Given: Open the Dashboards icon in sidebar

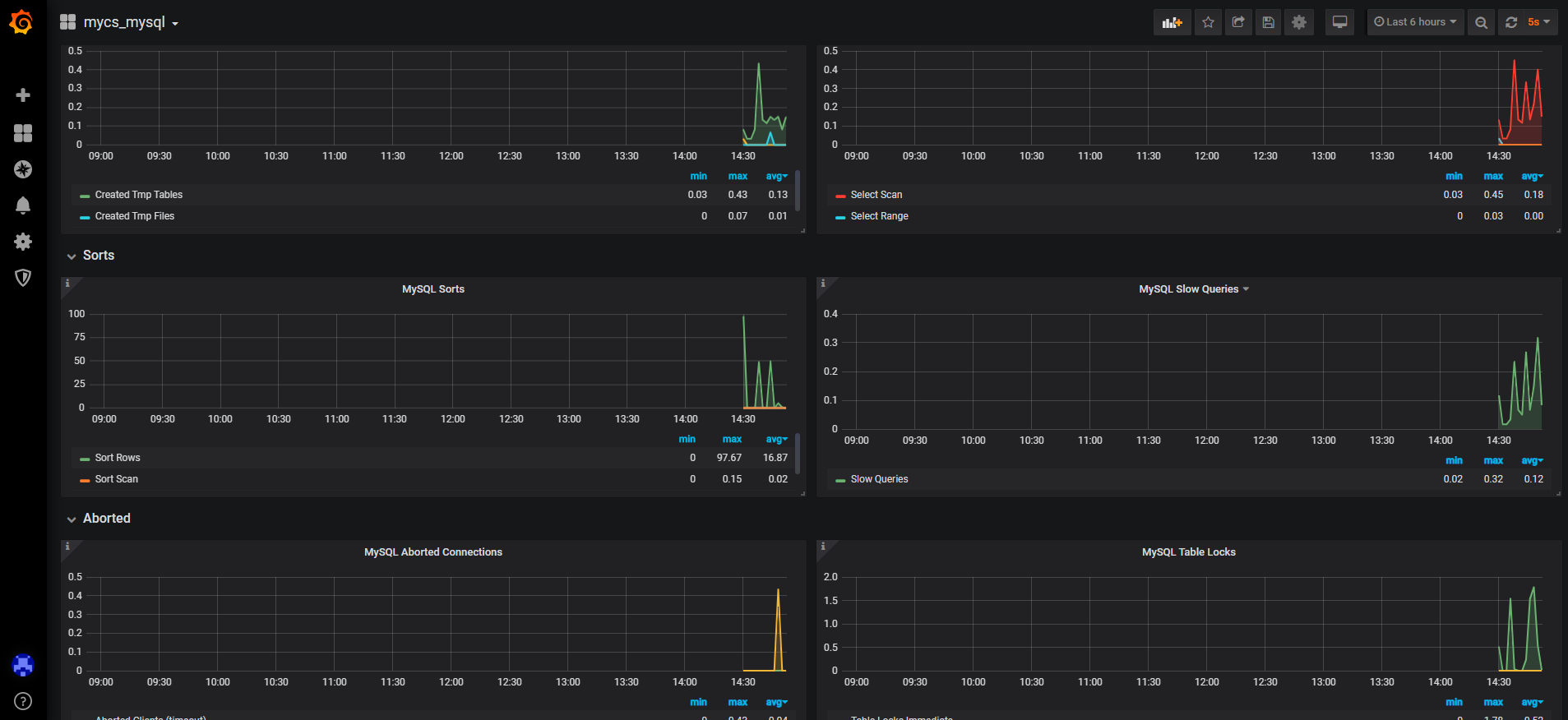Looking at the screenshot, I should (x=23, y=133).
